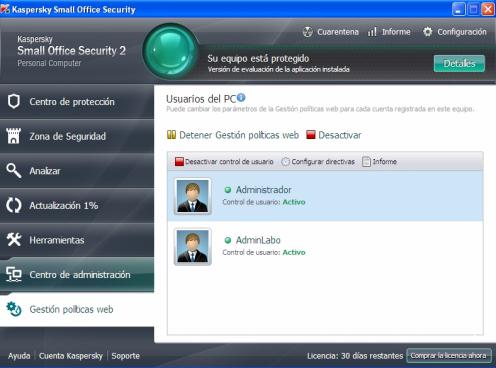Viewport: 496px width, 368px height.
Task: Click red stop icon beside Desactivar
Action: point(311,135)
